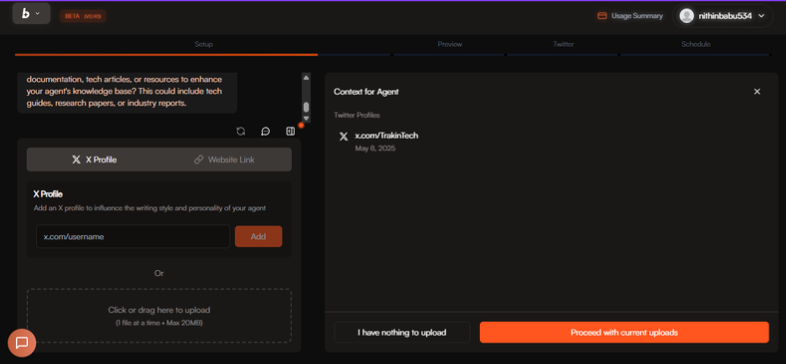The height and width of the screenshot is (364, 786).
Task: Click the chat bubble icon below the message
Action: [x=266, y=131]
